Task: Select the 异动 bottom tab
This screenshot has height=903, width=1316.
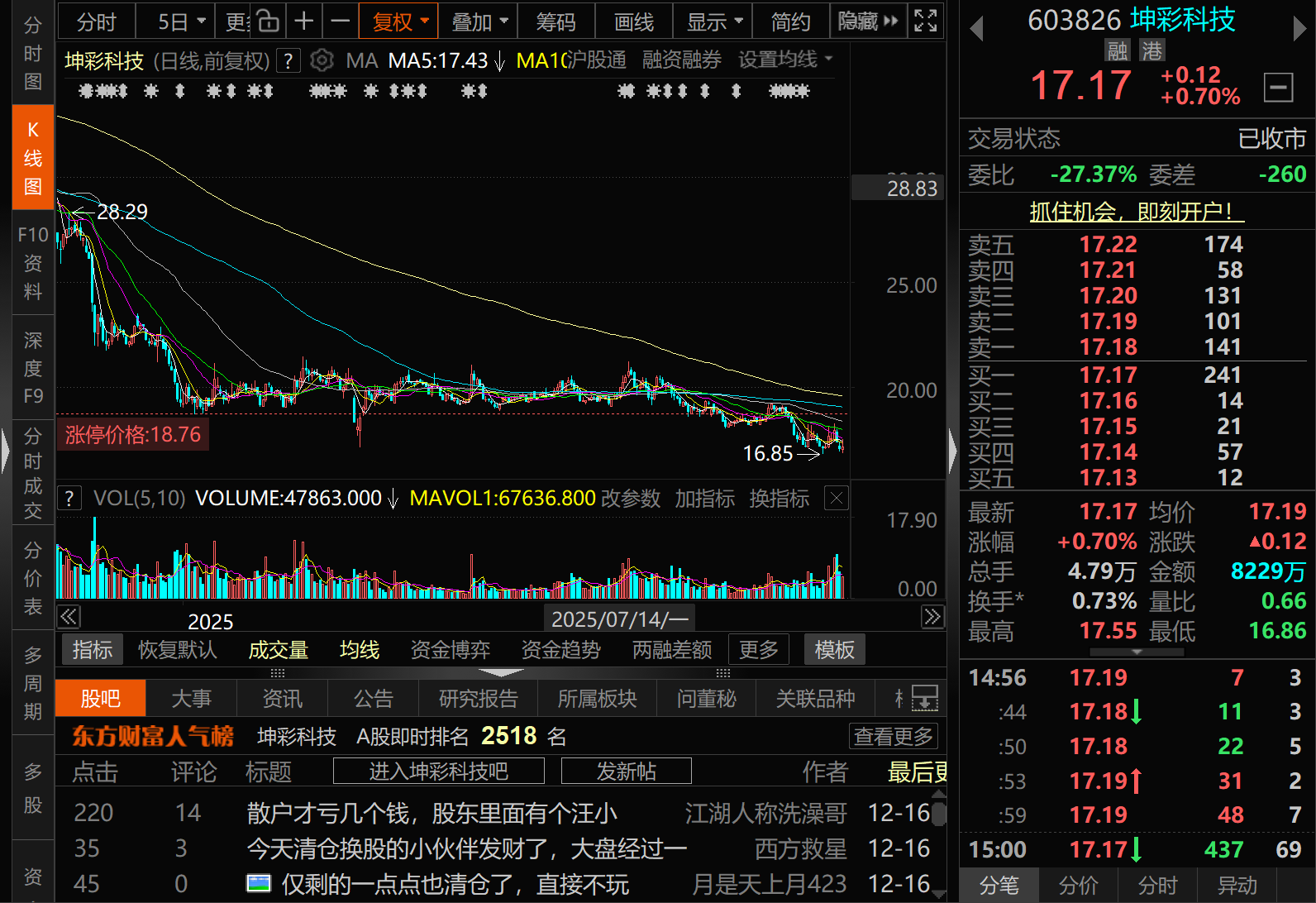Action: 1237,886
